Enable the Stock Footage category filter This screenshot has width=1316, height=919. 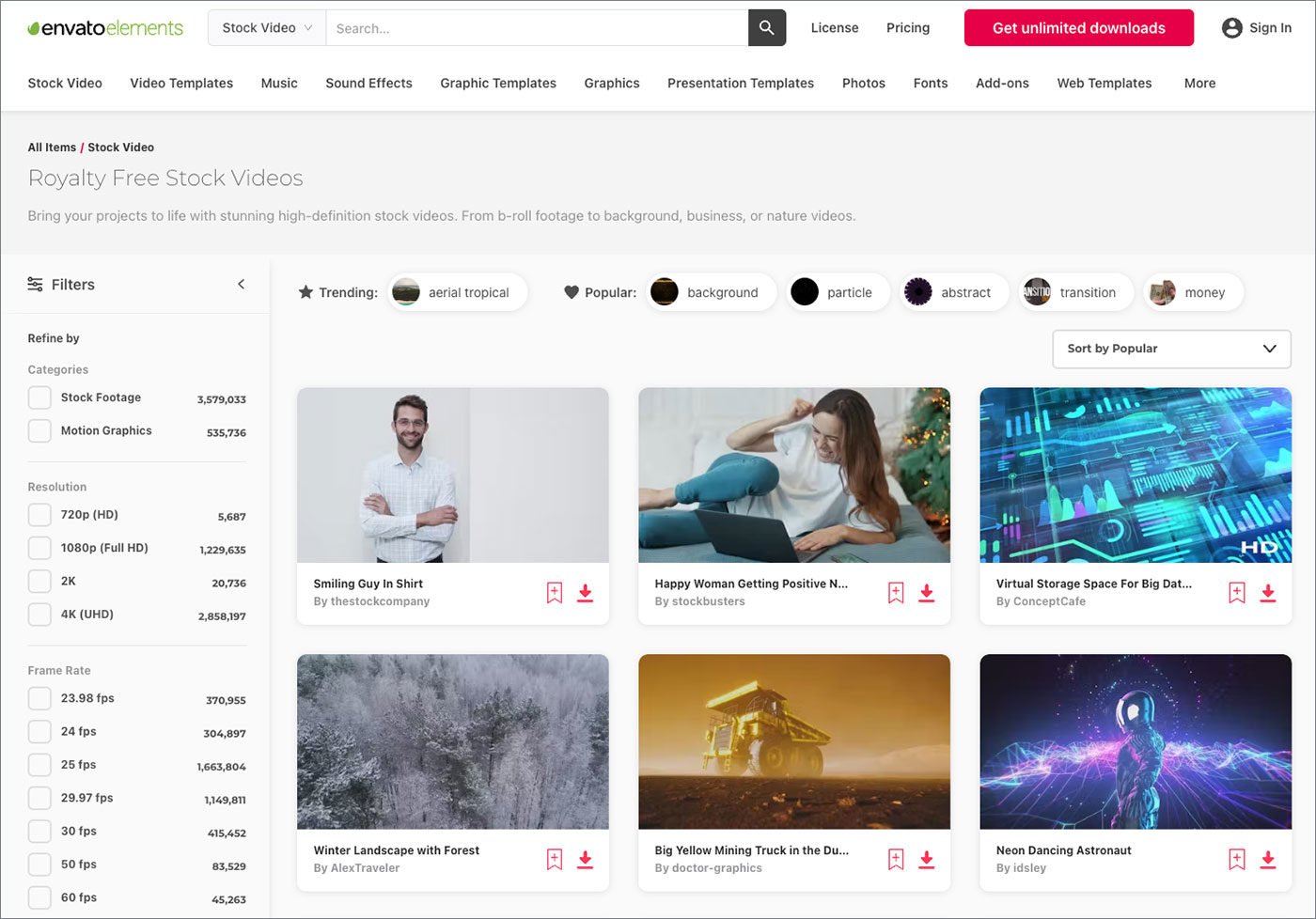click(x=39, y=397)
